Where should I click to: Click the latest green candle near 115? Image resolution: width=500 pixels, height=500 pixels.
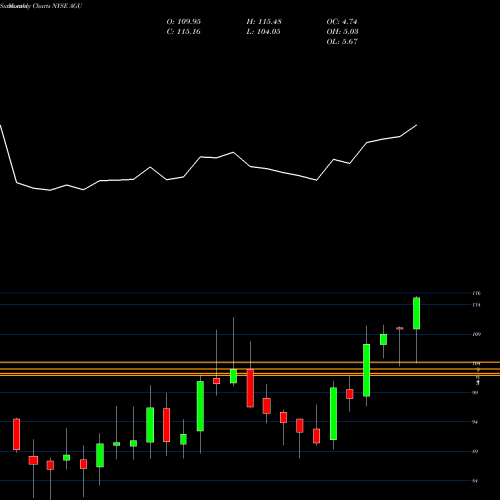417,313
